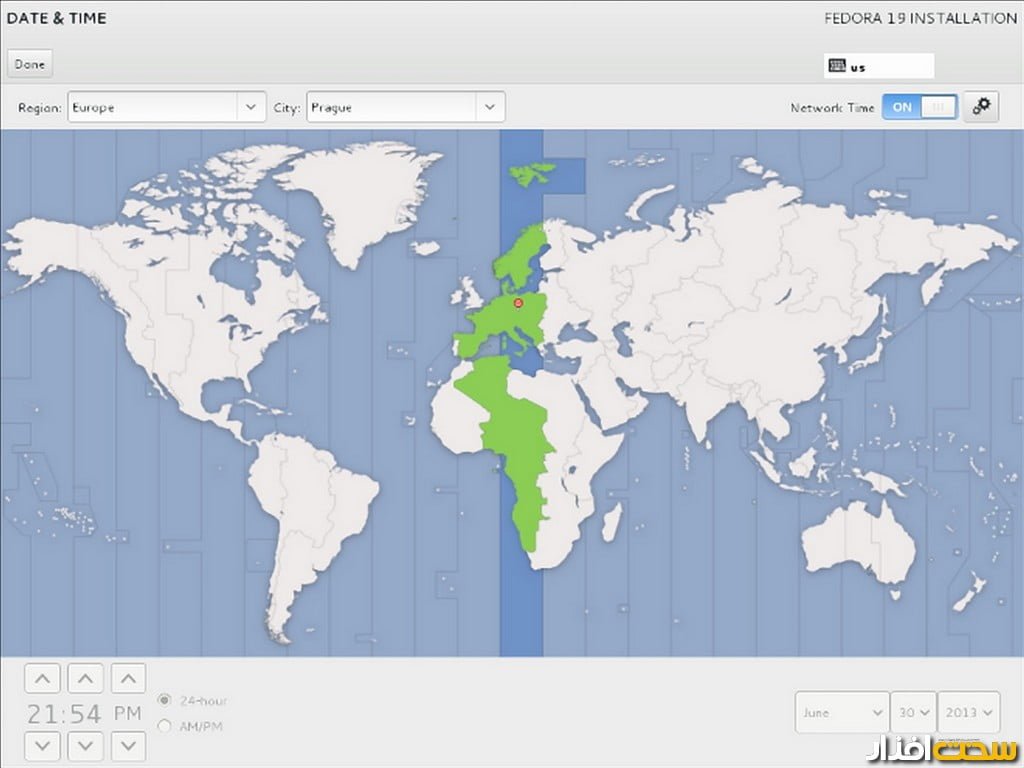Click down arrow below PM indicator

pos(128,745)
